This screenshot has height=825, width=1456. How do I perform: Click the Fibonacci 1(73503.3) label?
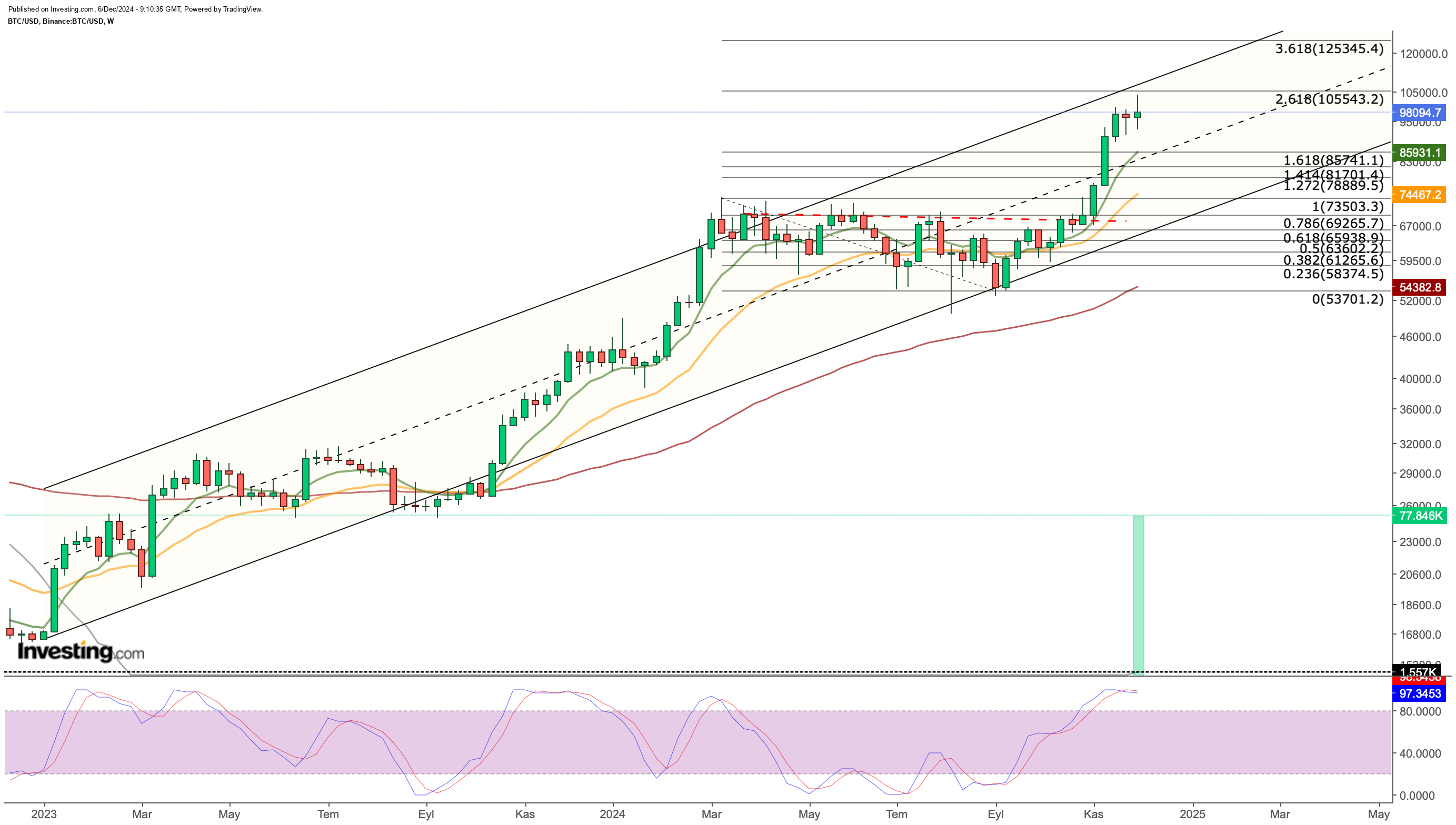point(1348,207)
